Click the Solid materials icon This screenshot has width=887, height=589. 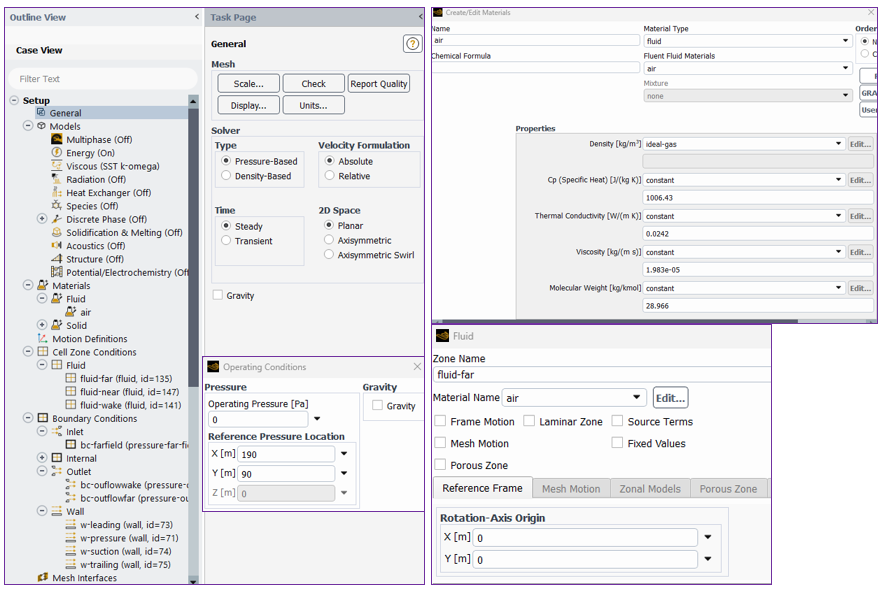(x=57, y=325)
